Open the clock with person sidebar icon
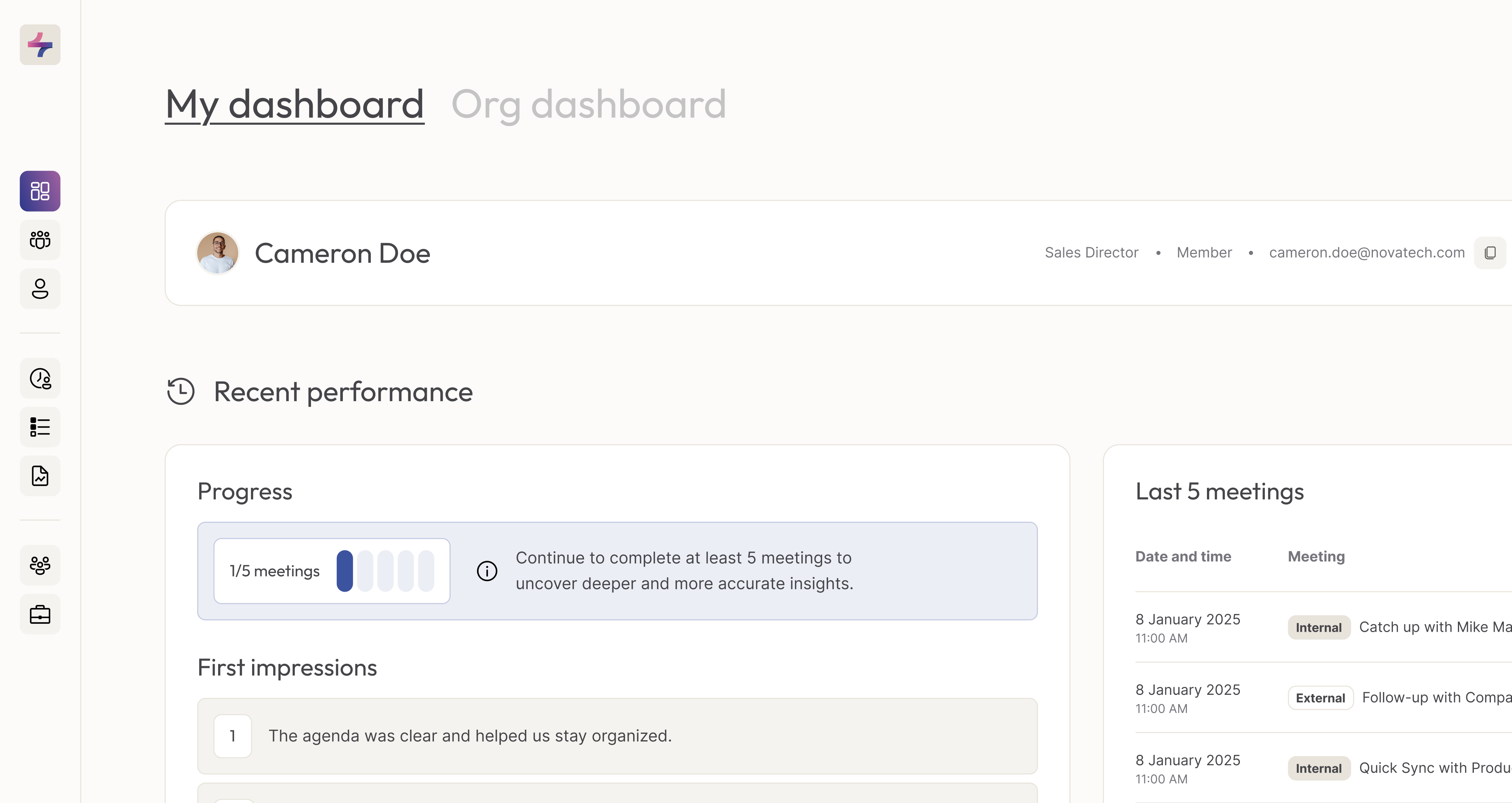The width and height of the screenshot is (1512, 803). (40, 378)
